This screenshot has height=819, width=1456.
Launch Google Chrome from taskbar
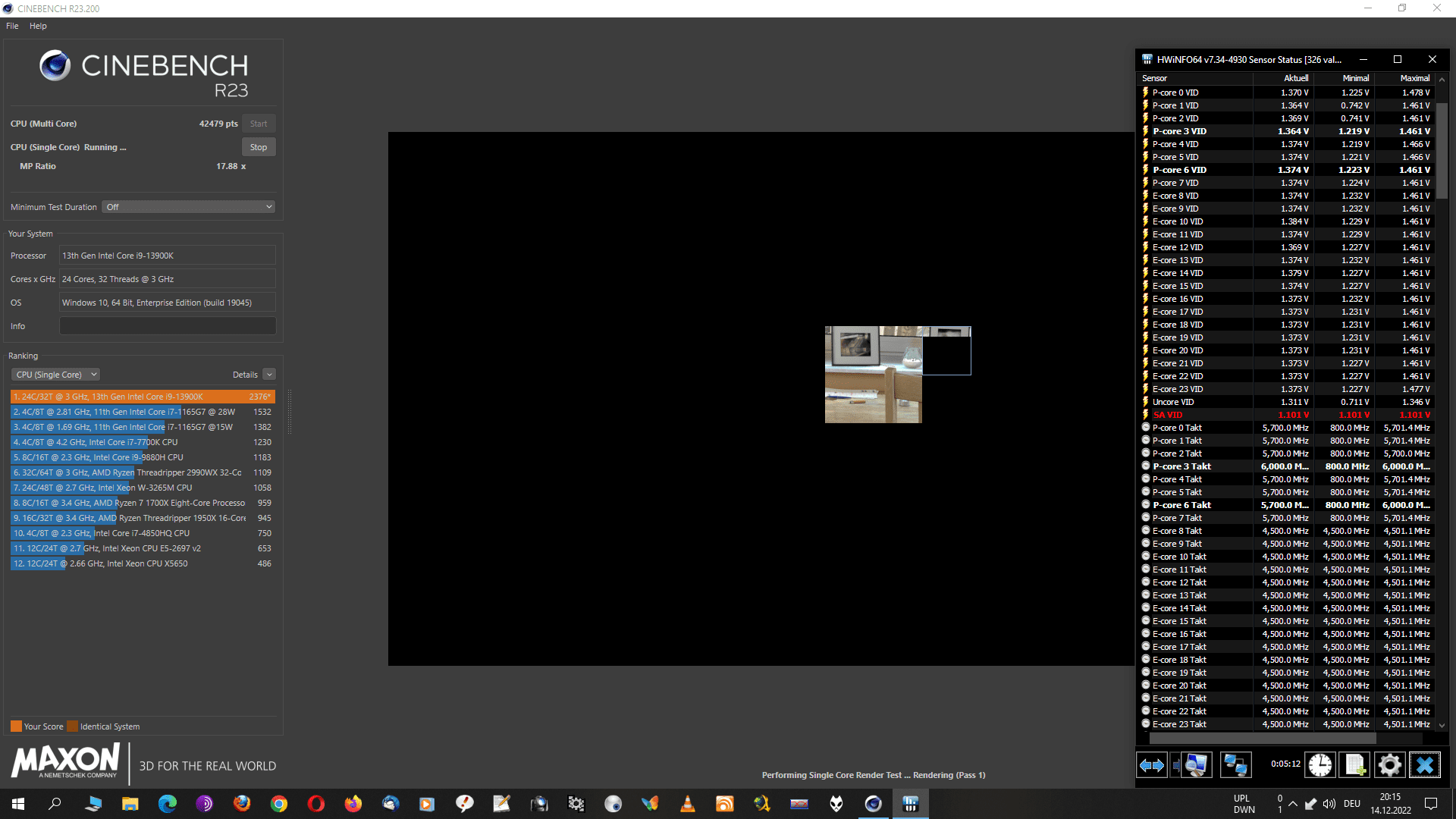click(279, 804)
